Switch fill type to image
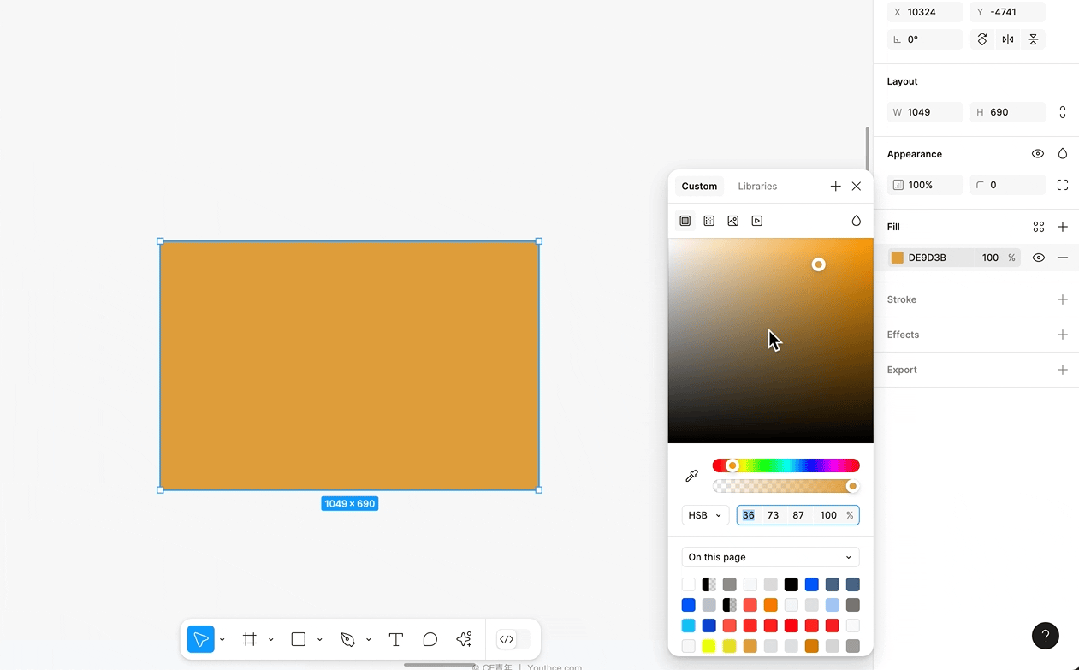Viewport: 1079px width, 670px height. tap(733, 221)
